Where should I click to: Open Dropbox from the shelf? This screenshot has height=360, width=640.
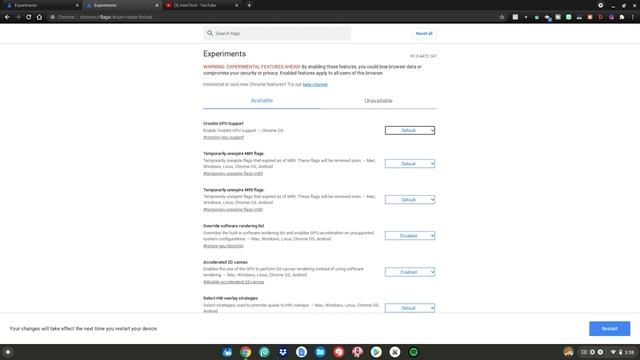click(283, 352)
